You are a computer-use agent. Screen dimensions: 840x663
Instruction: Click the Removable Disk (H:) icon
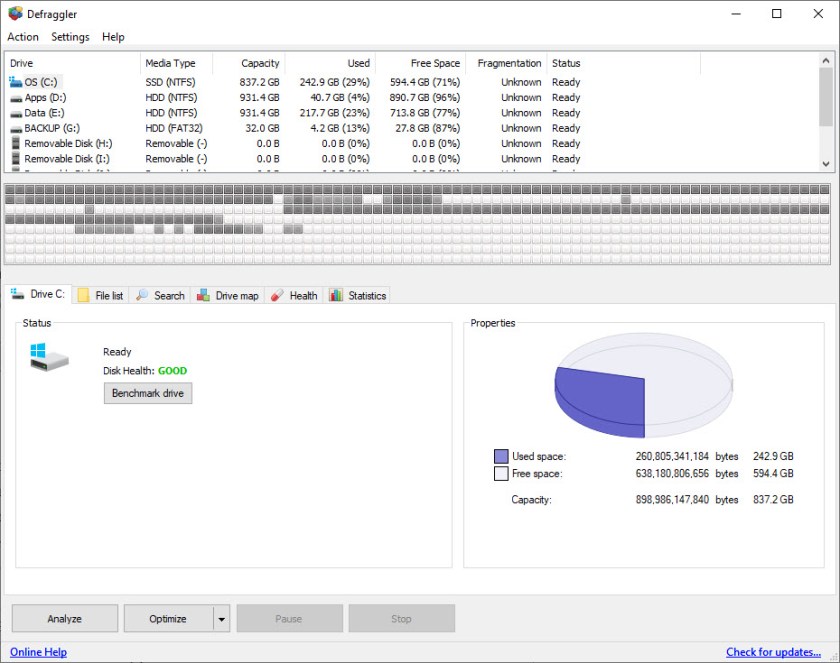15,143
